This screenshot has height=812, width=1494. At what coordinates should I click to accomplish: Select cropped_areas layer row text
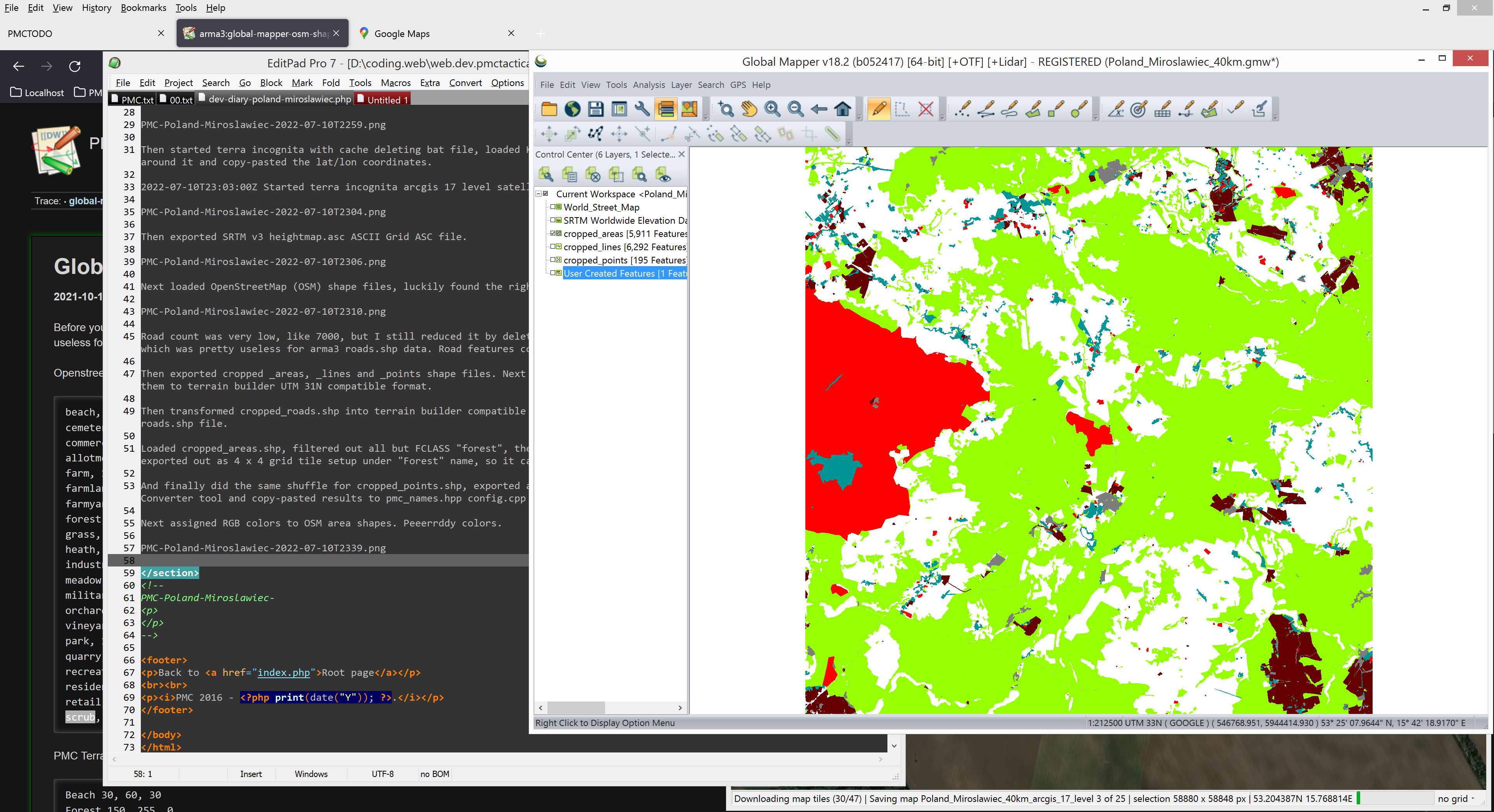click(625, 233)
